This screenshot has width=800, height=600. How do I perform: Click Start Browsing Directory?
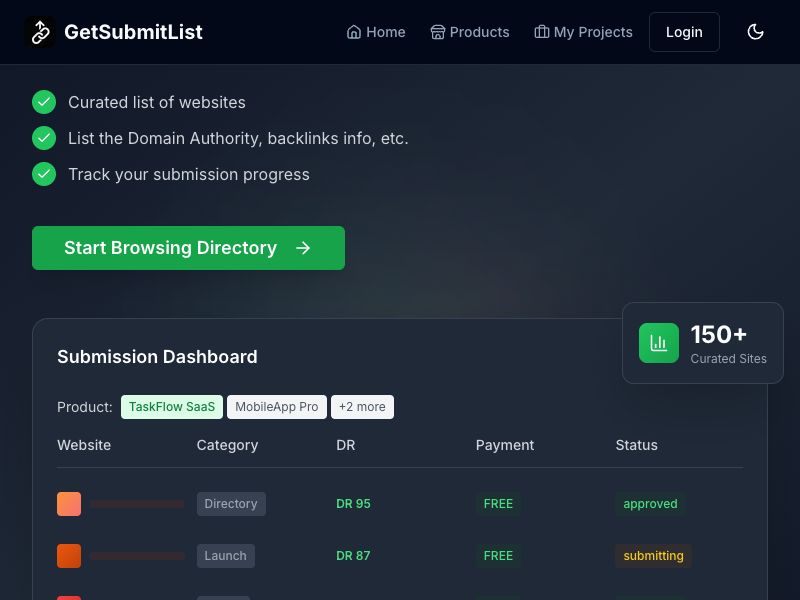pyautogui.click(x=188, y=248)
